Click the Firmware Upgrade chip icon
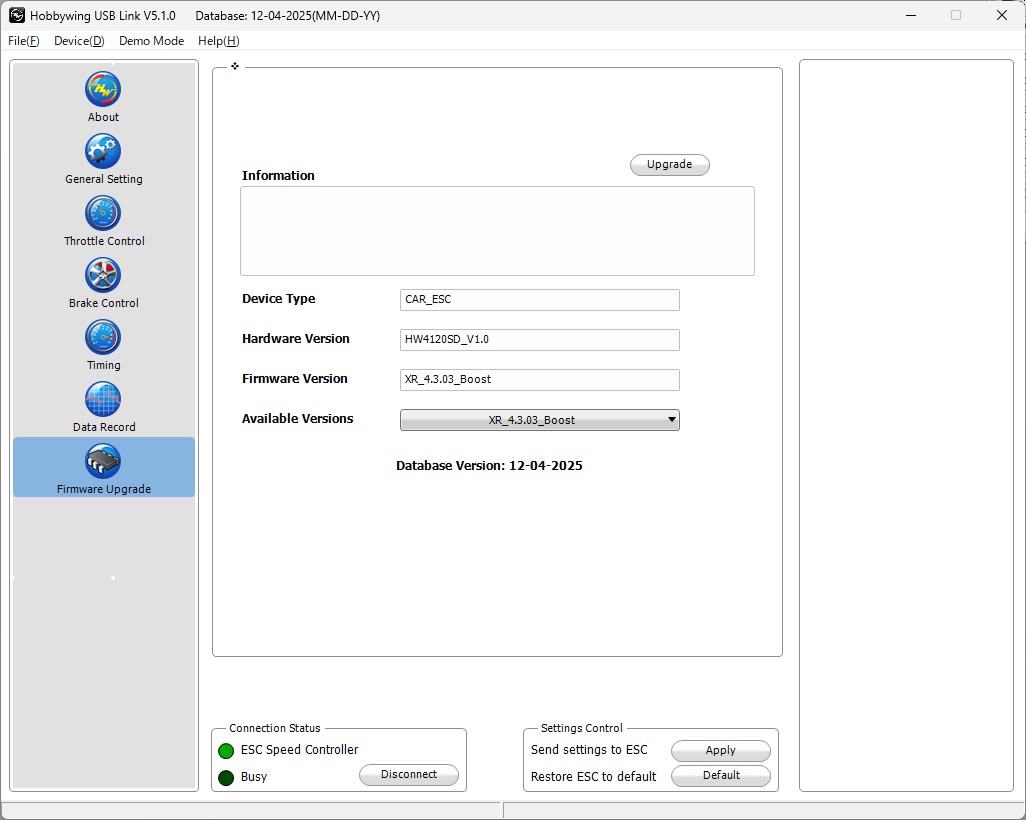This screenshot has width=1026, height=820. click(x=103, y=461)
